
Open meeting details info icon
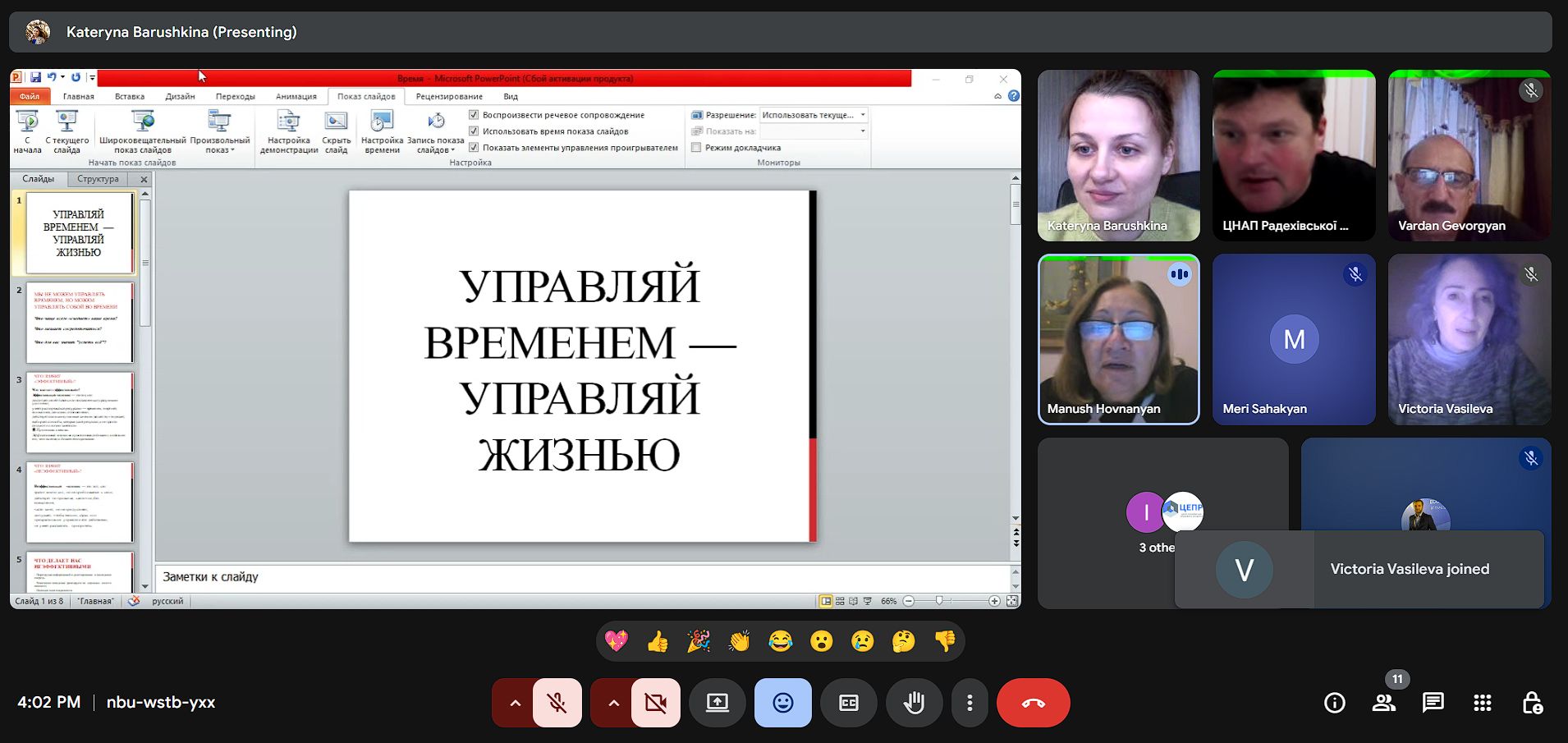tap(1334, 703)
